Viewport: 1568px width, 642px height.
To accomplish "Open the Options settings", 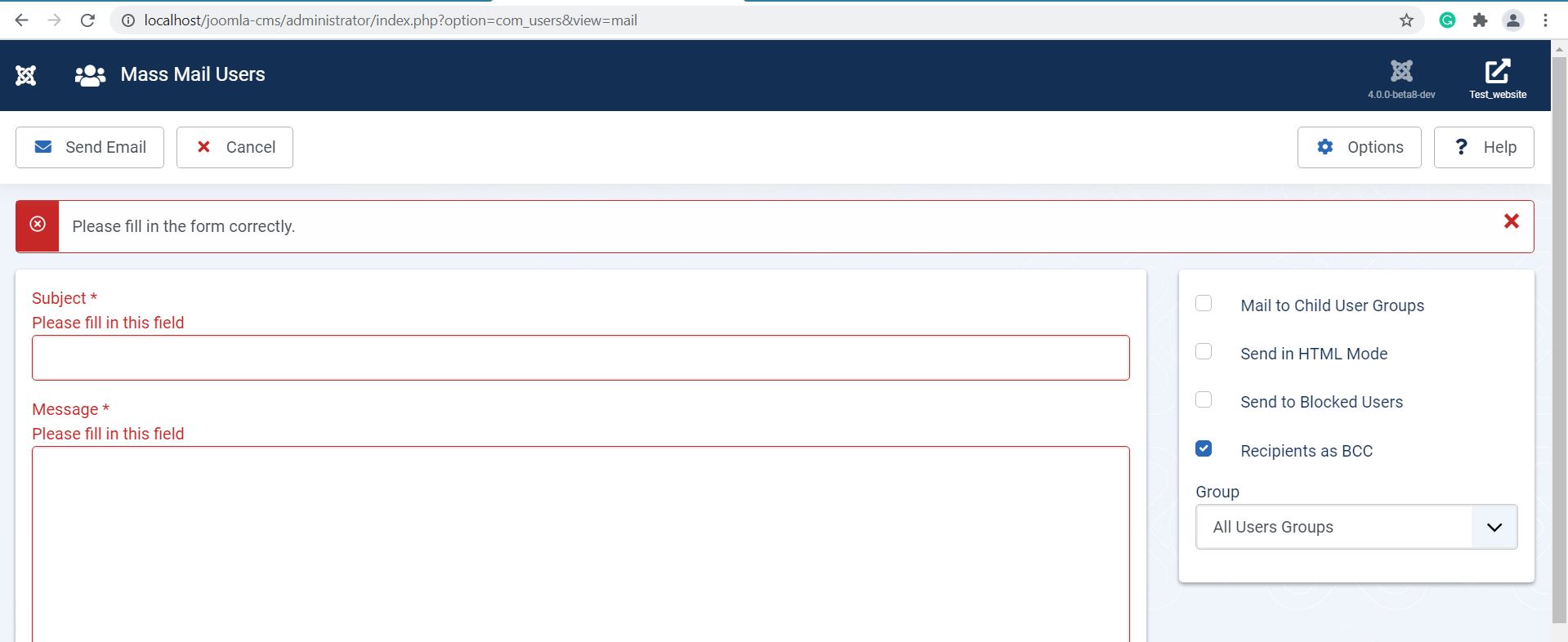I will click(1359, 147).
